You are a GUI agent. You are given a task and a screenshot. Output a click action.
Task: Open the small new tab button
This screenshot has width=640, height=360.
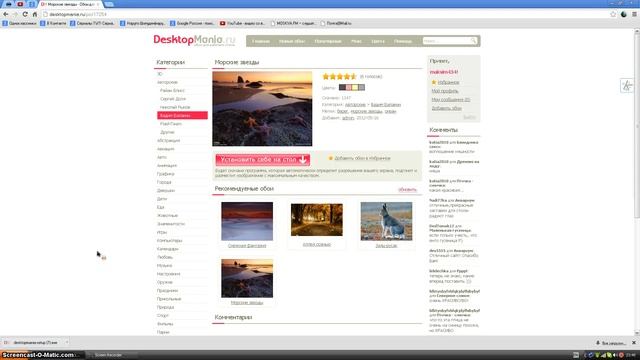point(109,4)
